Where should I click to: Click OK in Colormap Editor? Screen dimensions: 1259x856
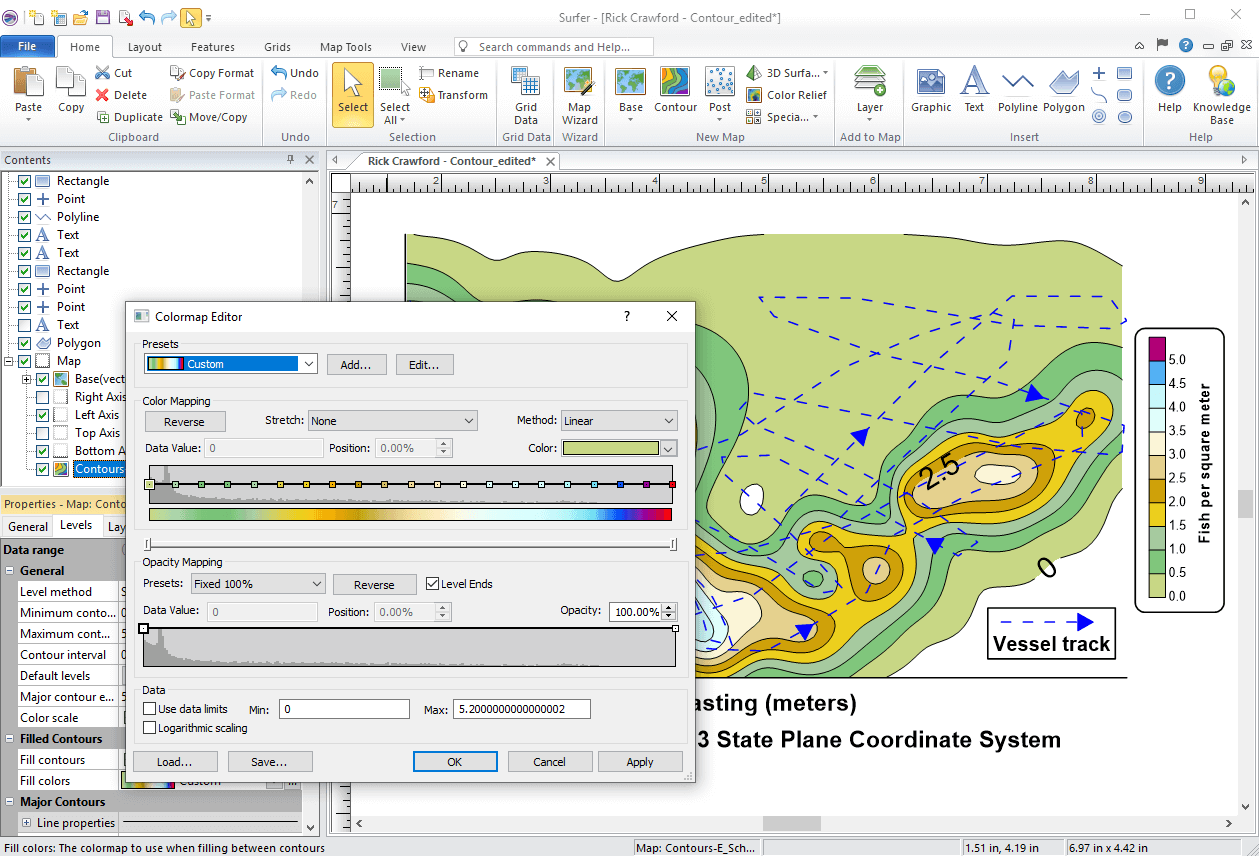coord(455,762)
